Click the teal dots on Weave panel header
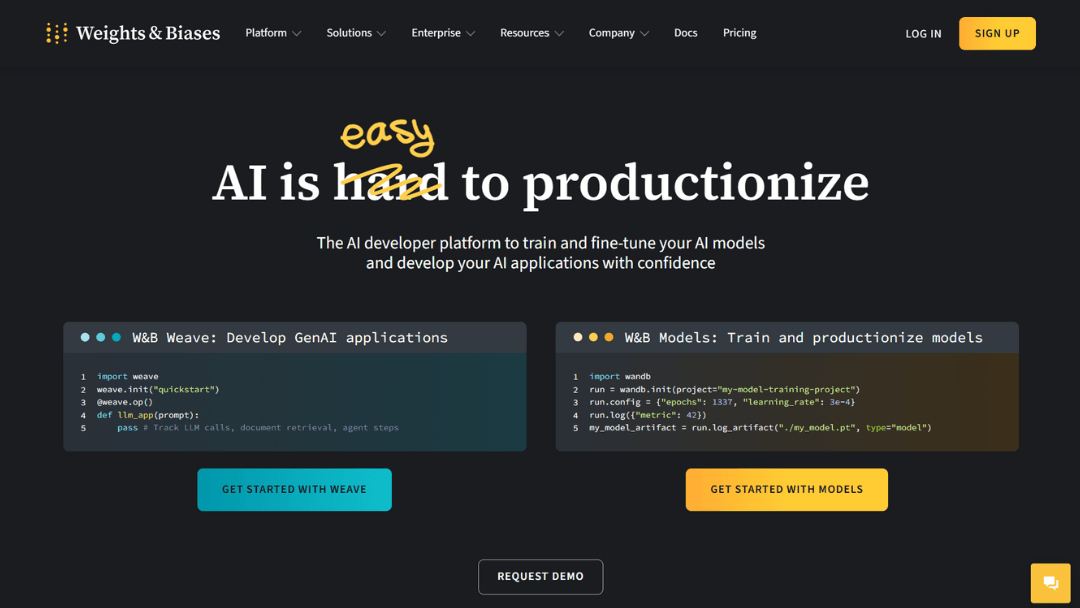Viewport: 1080px width, 608px height. tap(101, 338)
